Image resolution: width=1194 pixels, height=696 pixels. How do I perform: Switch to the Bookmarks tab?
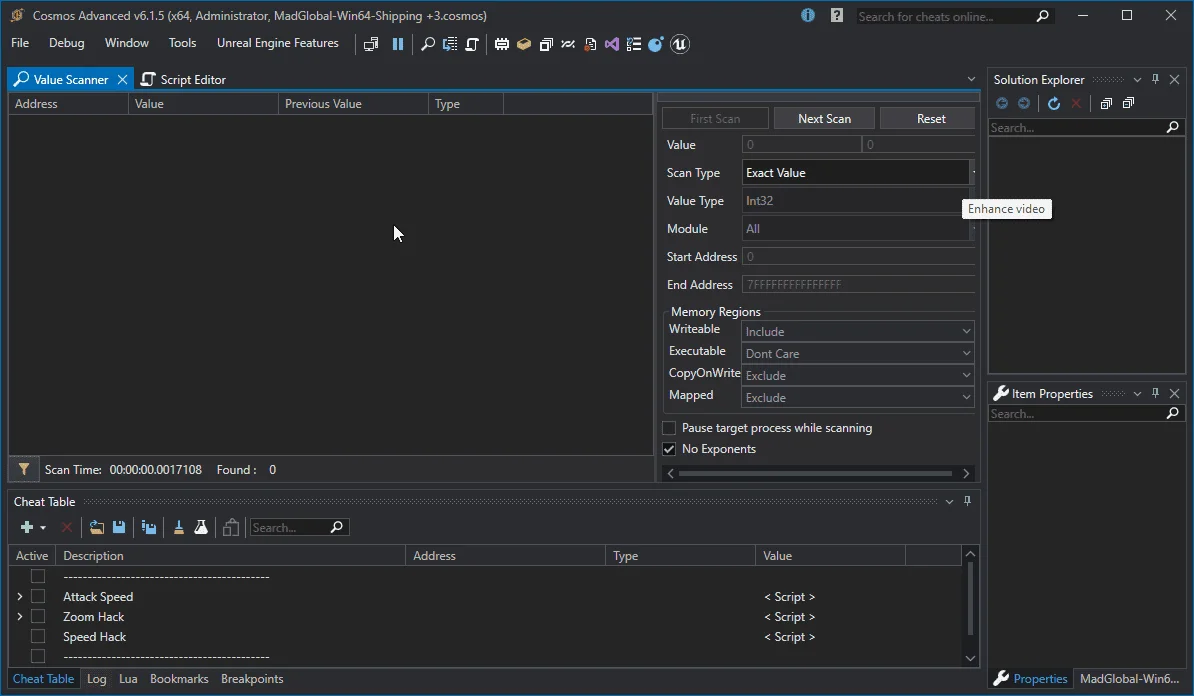[179, 678]
